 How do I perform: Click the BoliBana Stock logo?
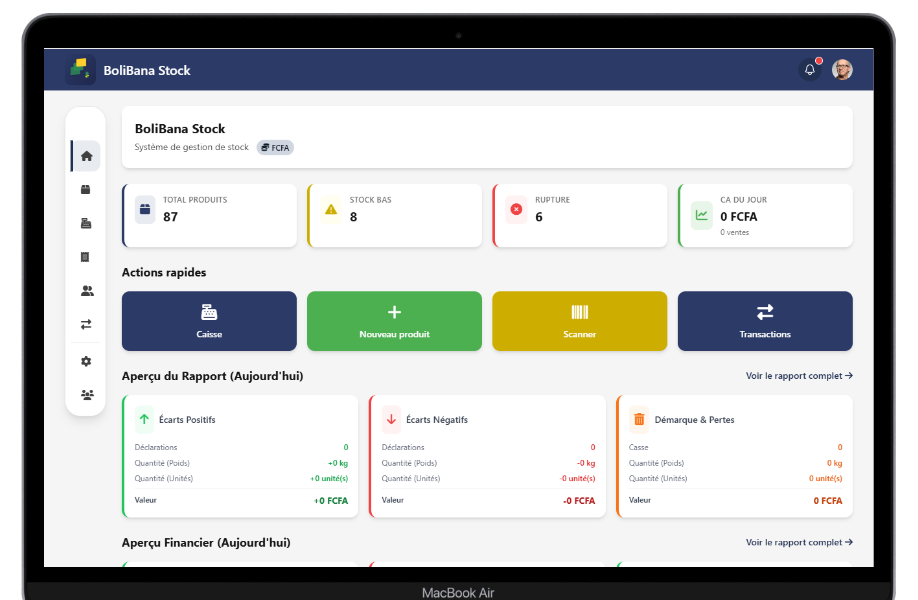(81, 70)
